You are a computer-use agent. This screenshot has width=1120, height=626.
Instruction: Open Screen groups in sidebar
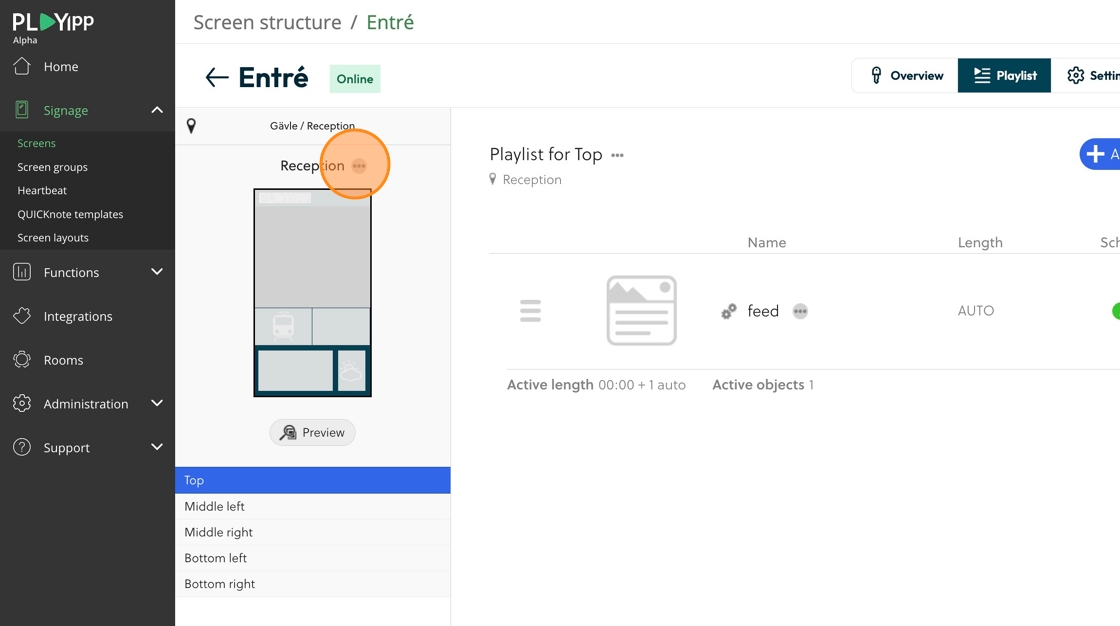pyautogui.click(x=53, y=167)
